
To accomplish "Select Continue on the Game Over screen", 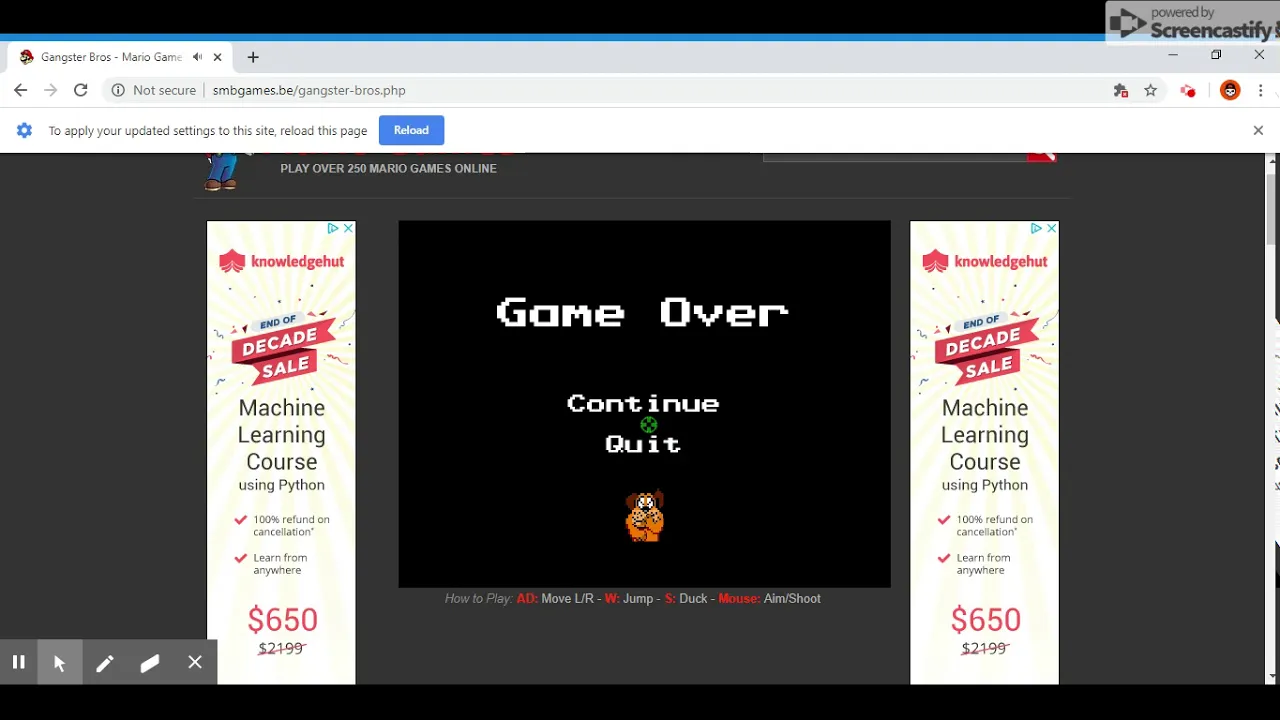I will 643,404.
